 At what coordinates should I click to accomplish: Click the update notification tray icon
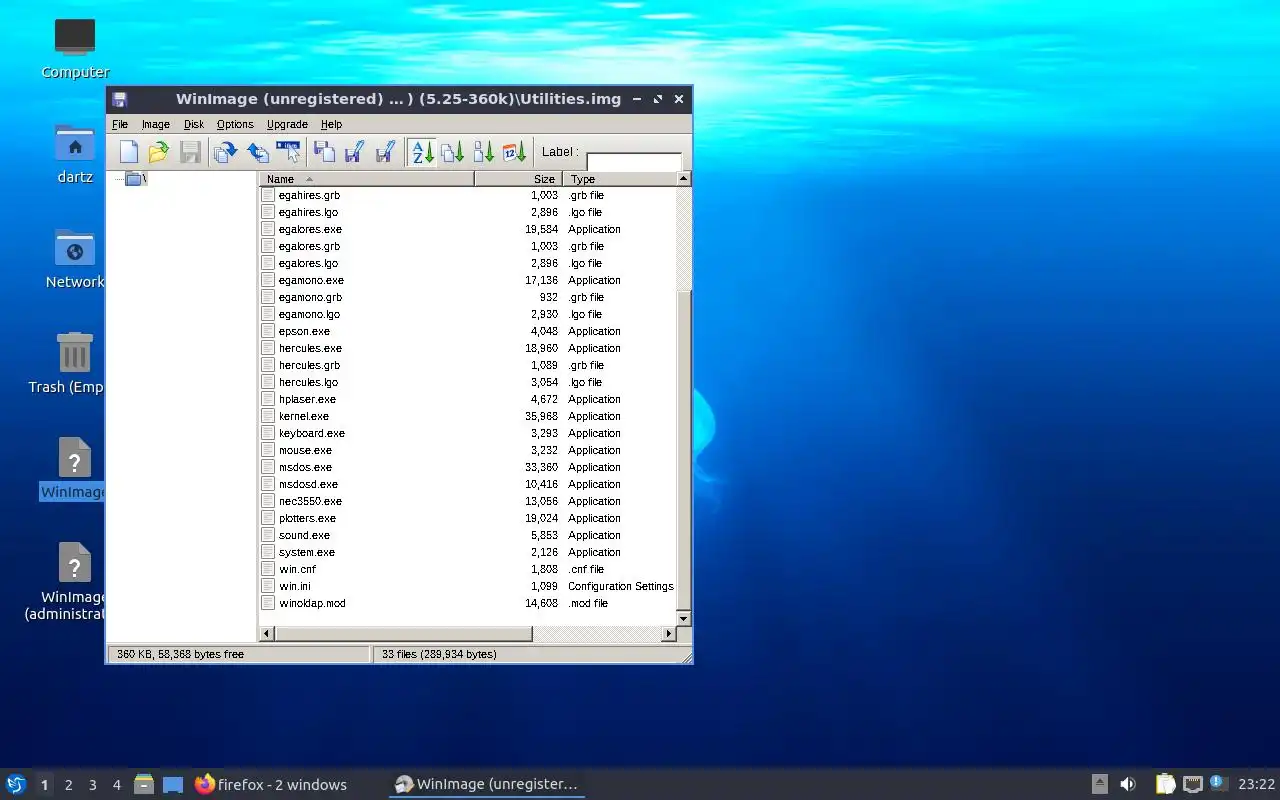tap(1217, 783)
